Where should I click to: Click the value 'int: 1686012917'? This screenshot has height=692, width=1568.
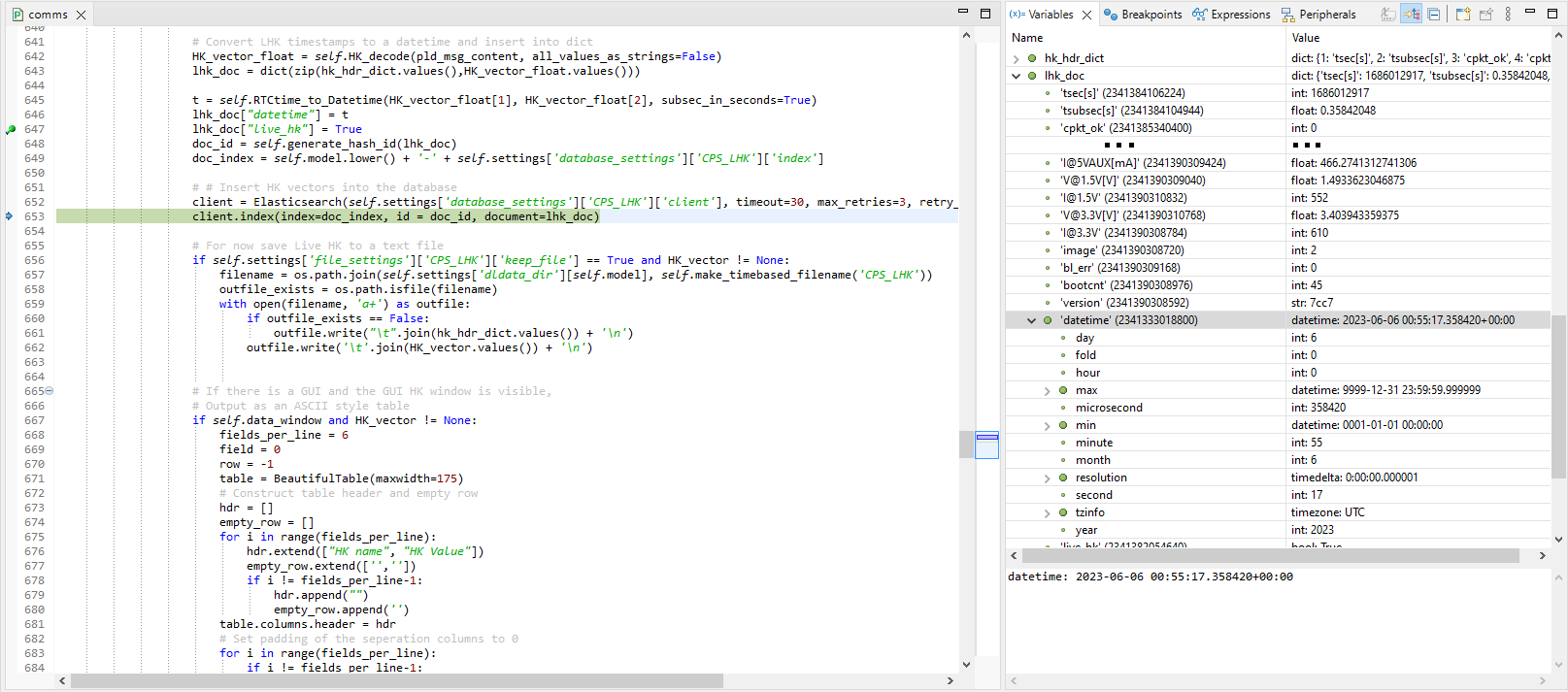pyautogui.click(x=1330, y=93)
